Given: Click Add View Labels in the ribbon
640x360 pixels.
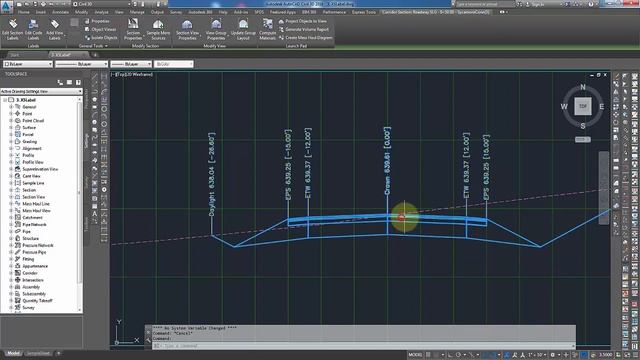Looking at the screenshot, I should click(x=54, y=29).
